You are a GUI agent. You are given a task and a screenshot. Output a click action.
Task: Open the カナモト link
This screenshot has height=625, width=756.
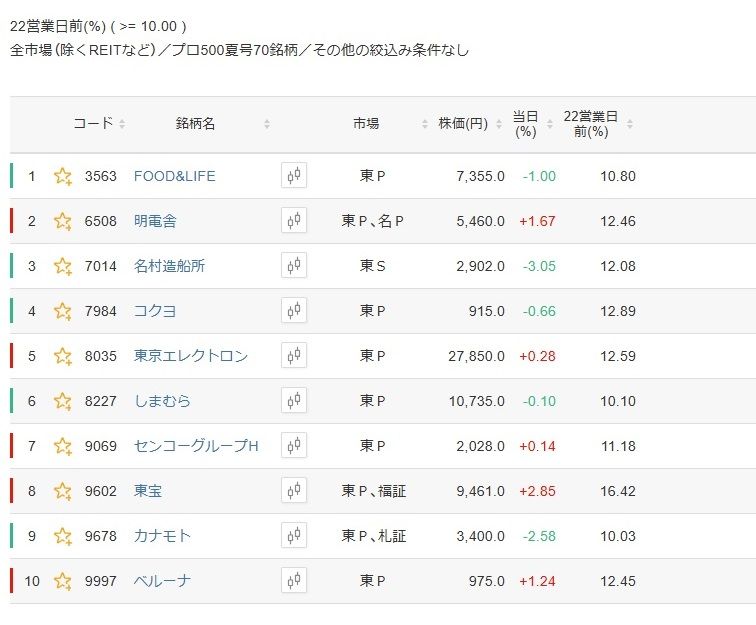[x=162, y=536]
